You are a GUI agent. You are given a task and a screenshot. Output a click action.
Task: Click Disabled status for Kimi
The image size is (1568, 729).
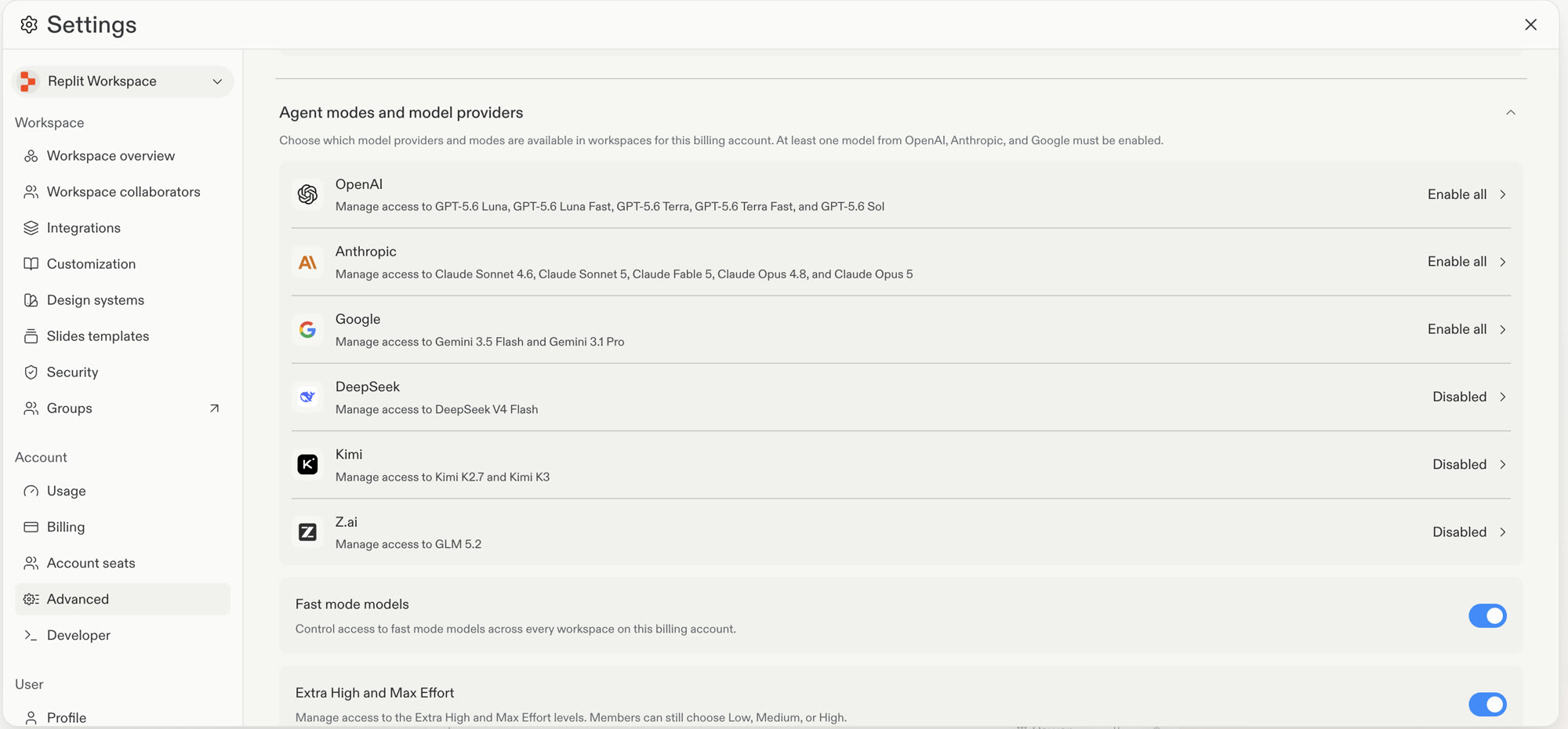point(1459,465)
